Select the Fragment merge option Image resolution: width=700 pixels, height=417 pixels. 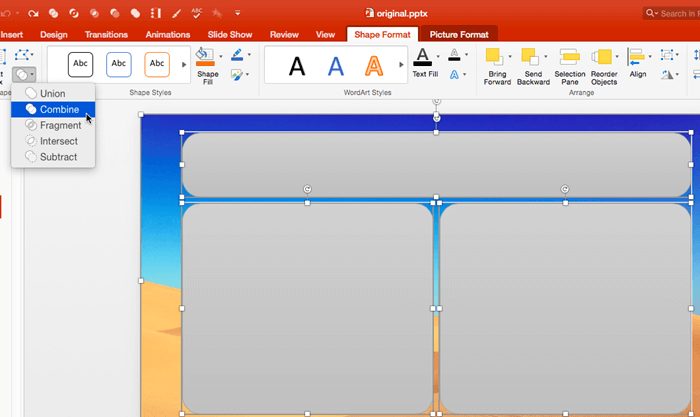pos(60,125)
